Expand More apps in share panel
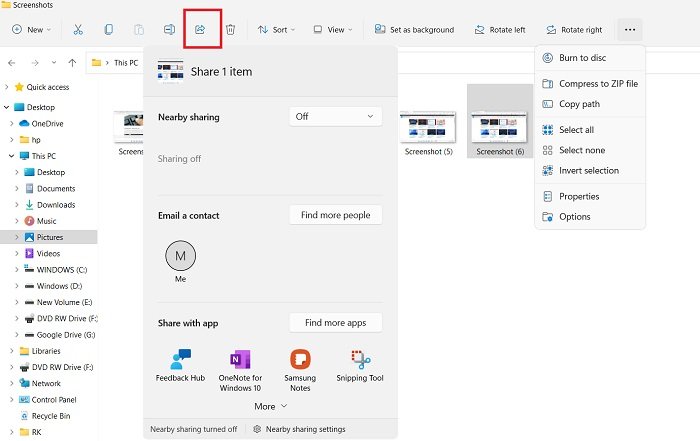The width and height of the screenshot is (700, 441). click(x=270, y=406)
